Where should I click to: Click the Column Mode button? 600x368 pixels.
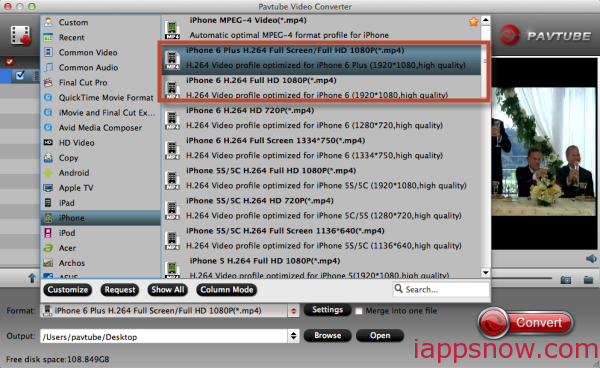point(227,290)
